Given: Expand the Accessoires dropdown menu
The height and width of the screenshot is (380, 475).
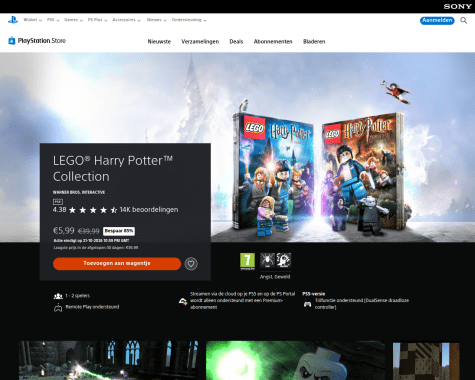Looking at the screenshot, I should coord(126,20).
